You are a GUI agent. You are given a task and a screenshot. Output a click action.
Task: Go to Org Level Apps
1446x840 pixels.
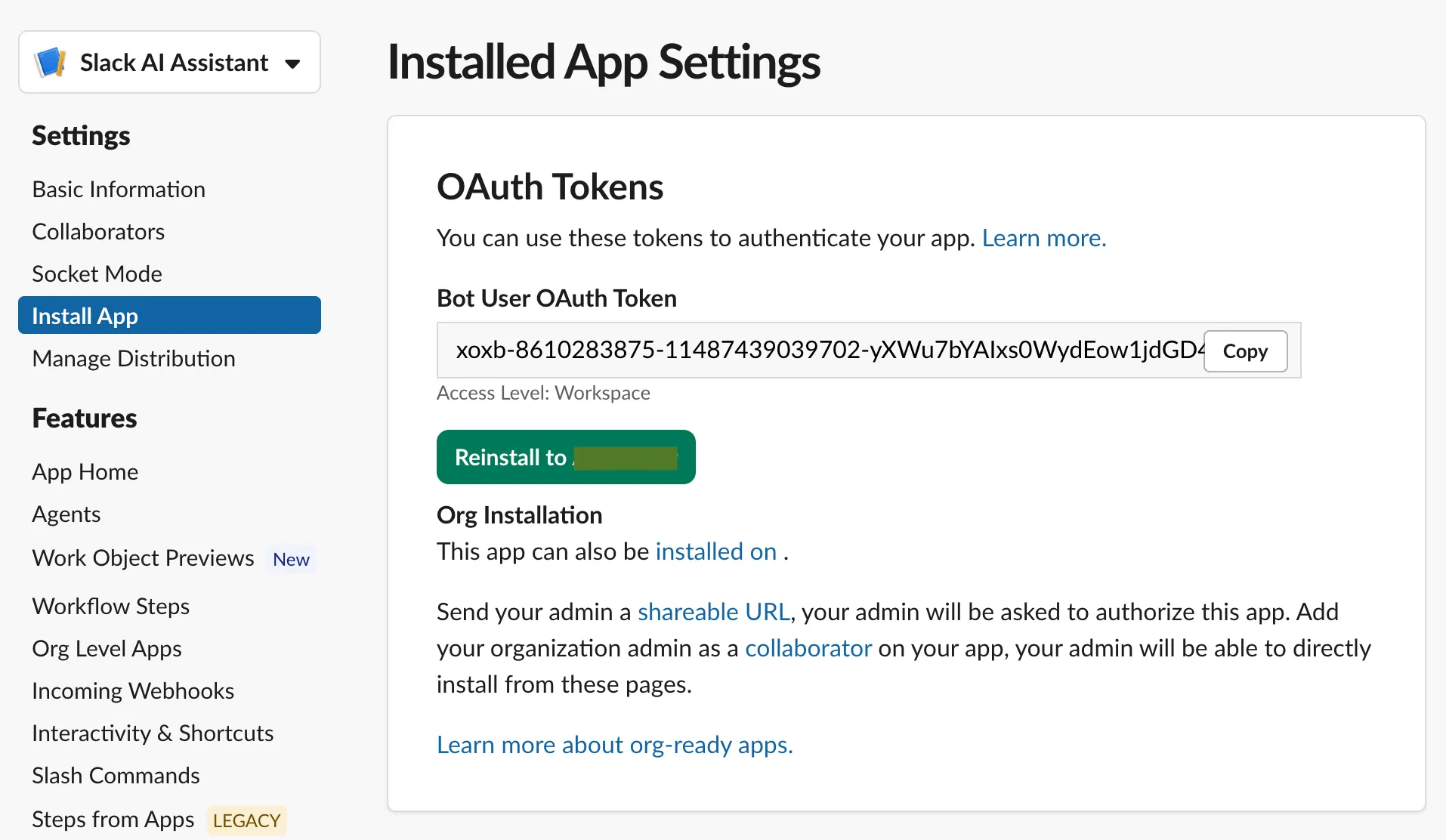tap(107, 648)
